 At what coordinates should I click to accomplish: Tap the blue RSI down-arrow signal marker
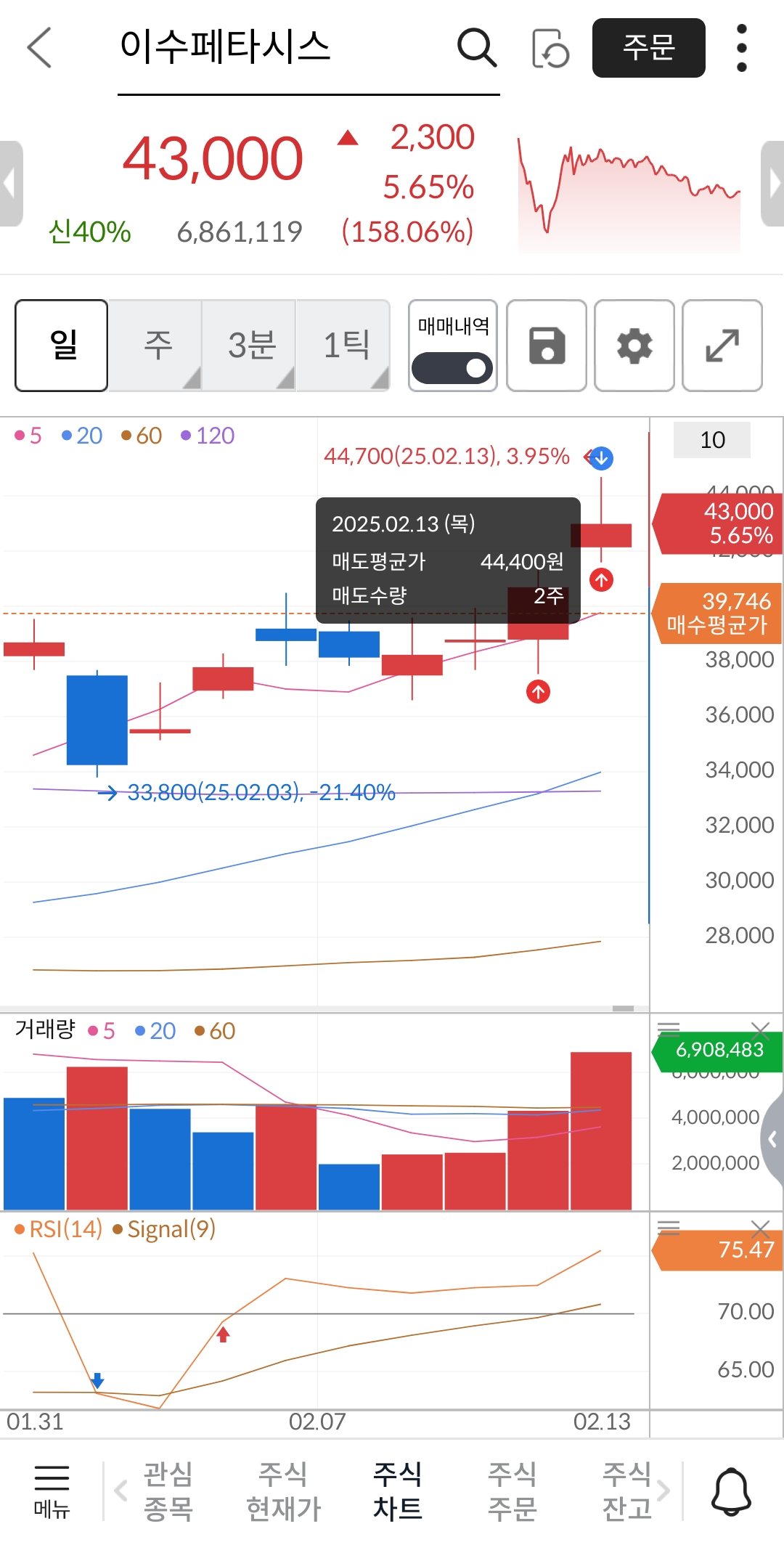97,1380
